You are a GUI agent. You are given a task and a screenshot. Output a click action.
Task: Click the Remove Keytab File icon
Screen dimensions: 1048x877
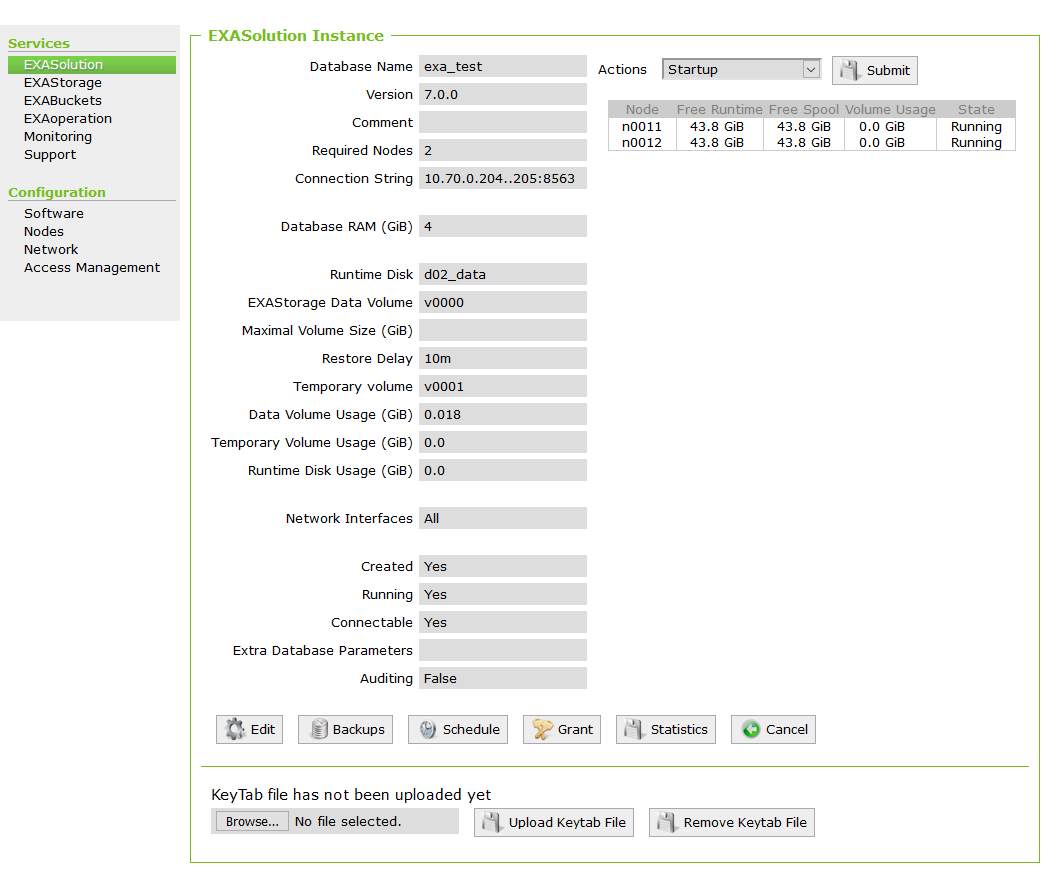click(x=666, y=822)
